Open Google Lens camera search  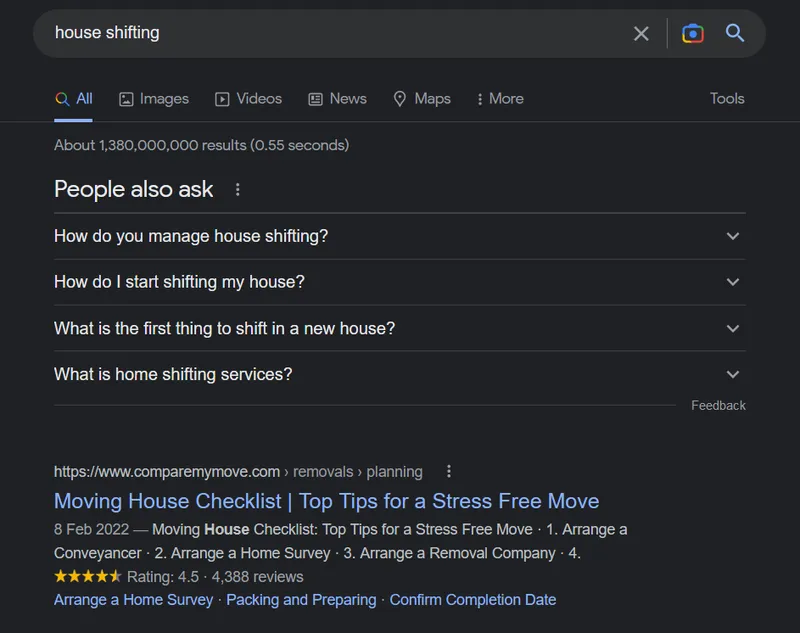click(x=692, y=33)
